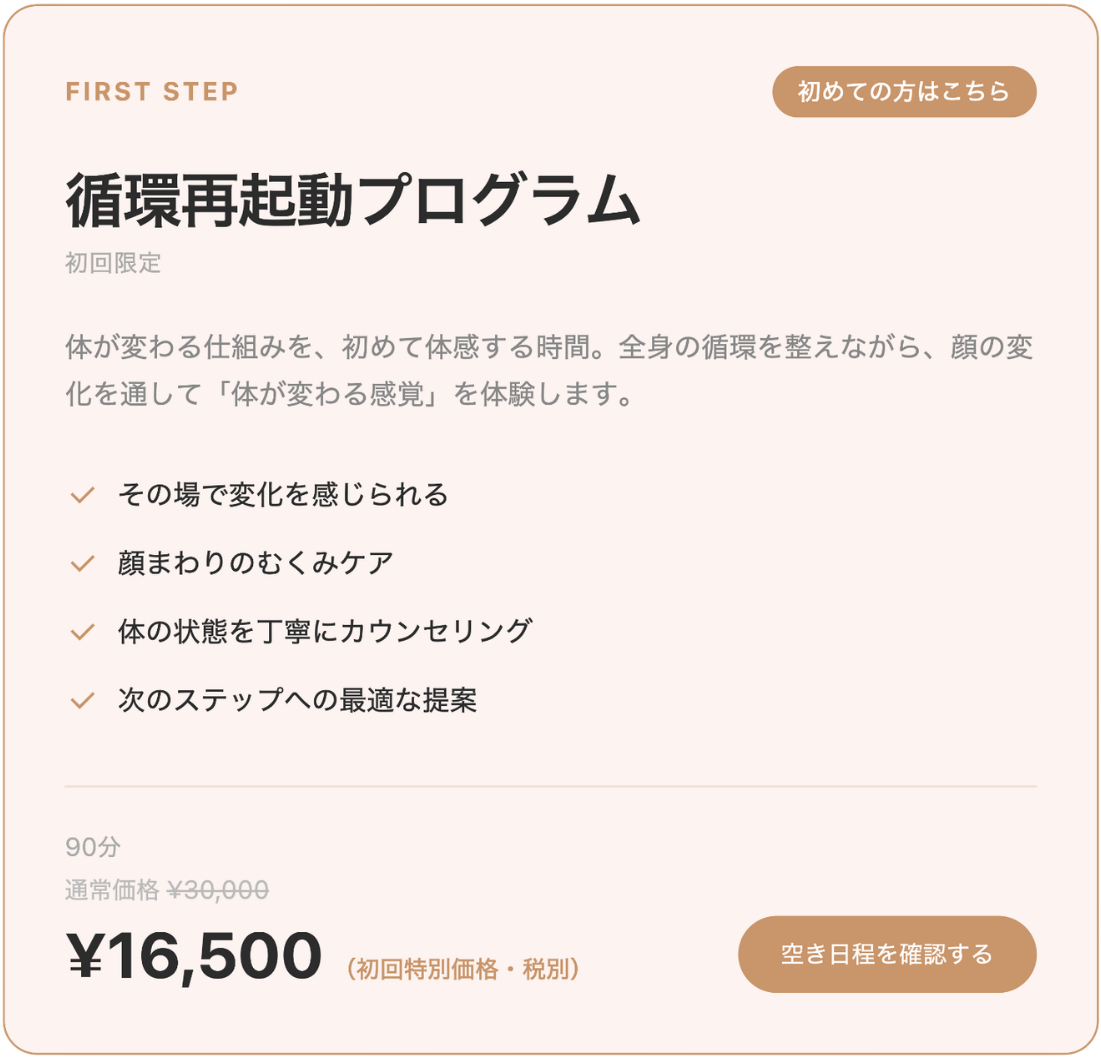Click the 次のステップへの最適な提案 feature text
The image size is (1101, 1059).
click(x=297, y=701)
